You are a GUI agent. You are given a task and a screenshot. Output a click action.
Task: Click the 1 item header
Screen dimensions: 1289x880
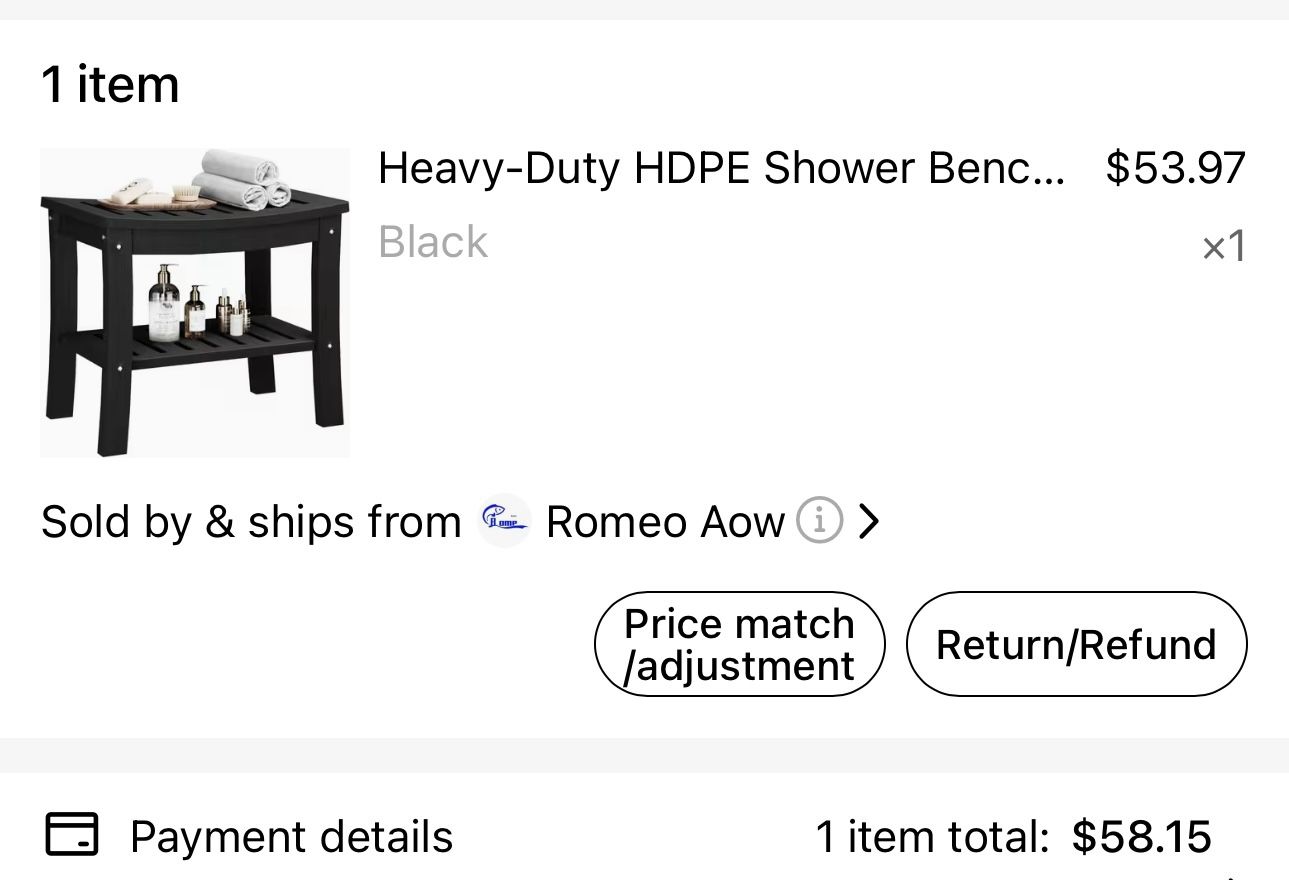(x=109, y=83)
